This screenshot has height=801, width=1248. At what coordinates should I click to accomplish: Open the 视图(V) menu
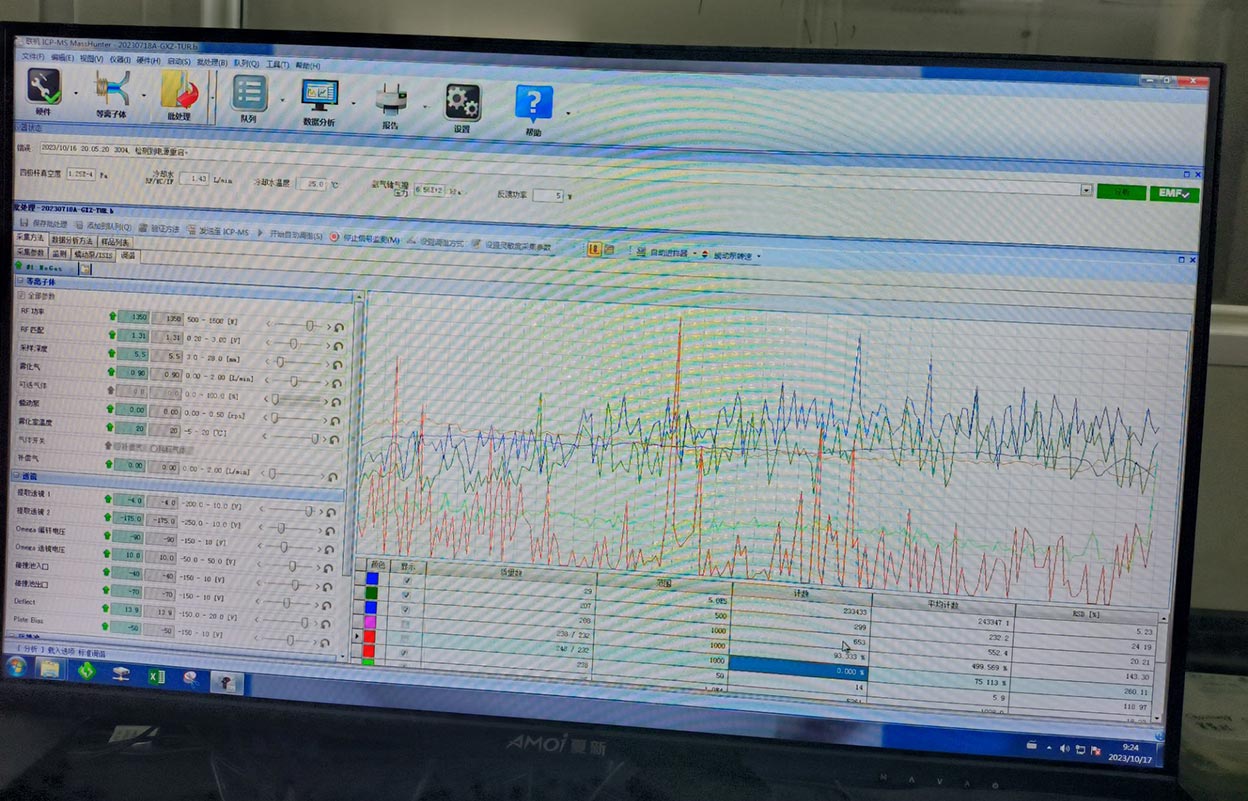[x=91, y=59]
